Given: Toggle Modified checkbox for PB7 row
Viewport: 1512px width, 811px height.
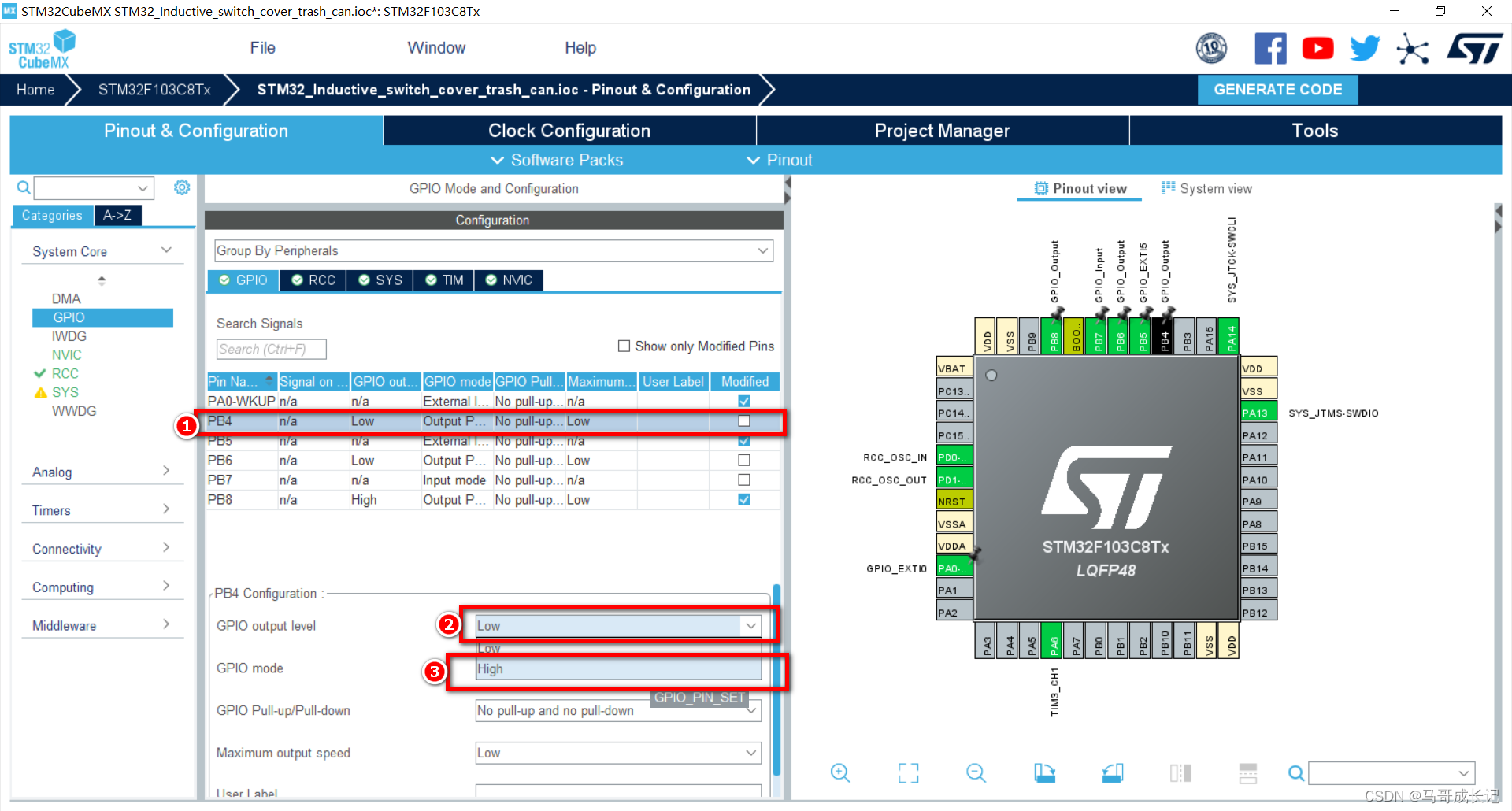Looking at the screenshot, I should pos(744,480).
